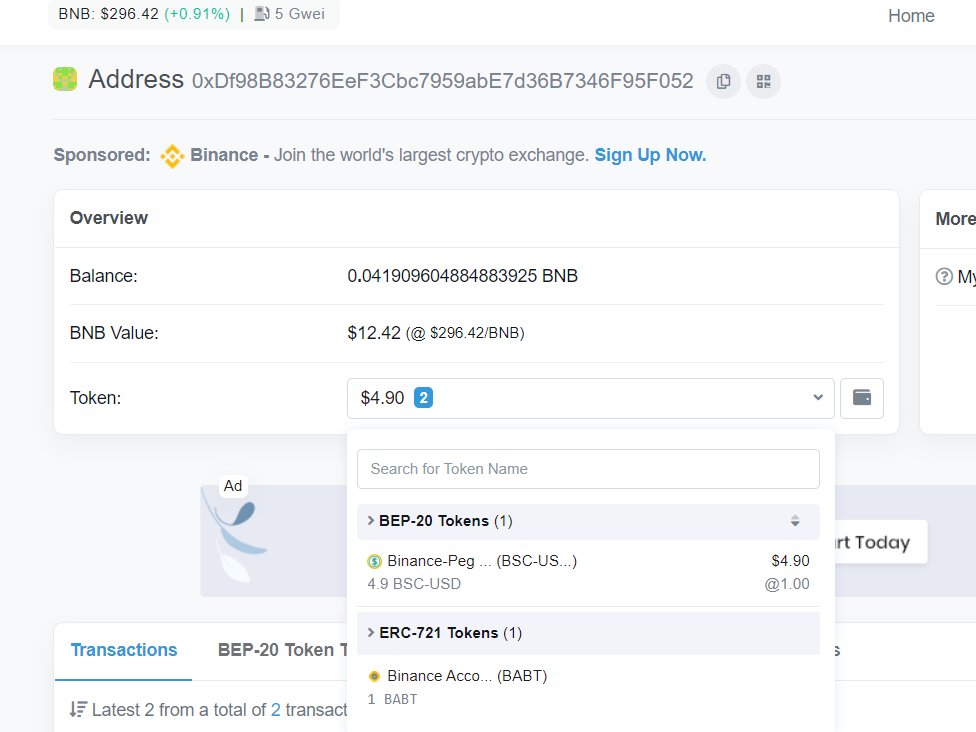
Task: Click the balance 0.041909604884883925 BNB value
Action: click(462, 276)
